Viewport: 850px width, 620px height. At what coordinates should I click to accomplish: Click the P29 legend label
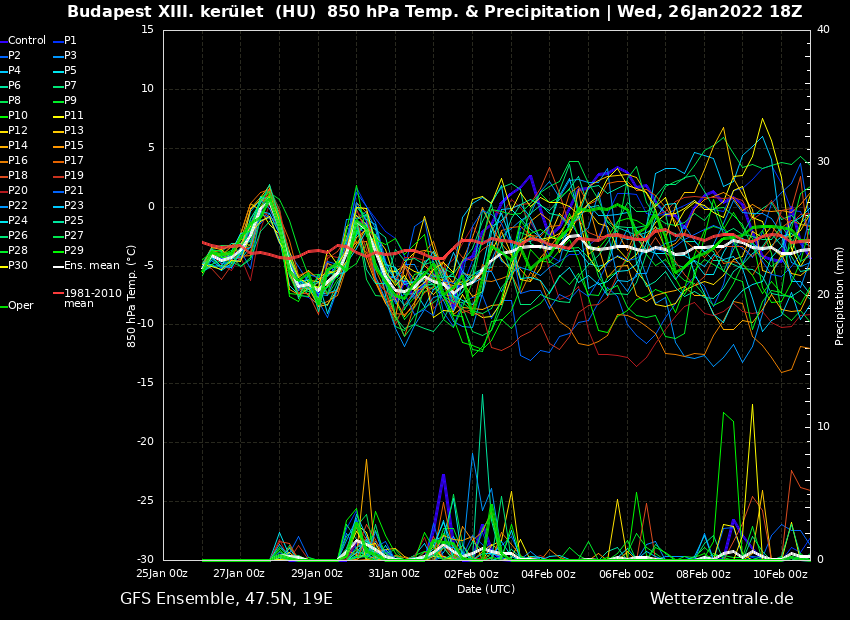point(73,251)
